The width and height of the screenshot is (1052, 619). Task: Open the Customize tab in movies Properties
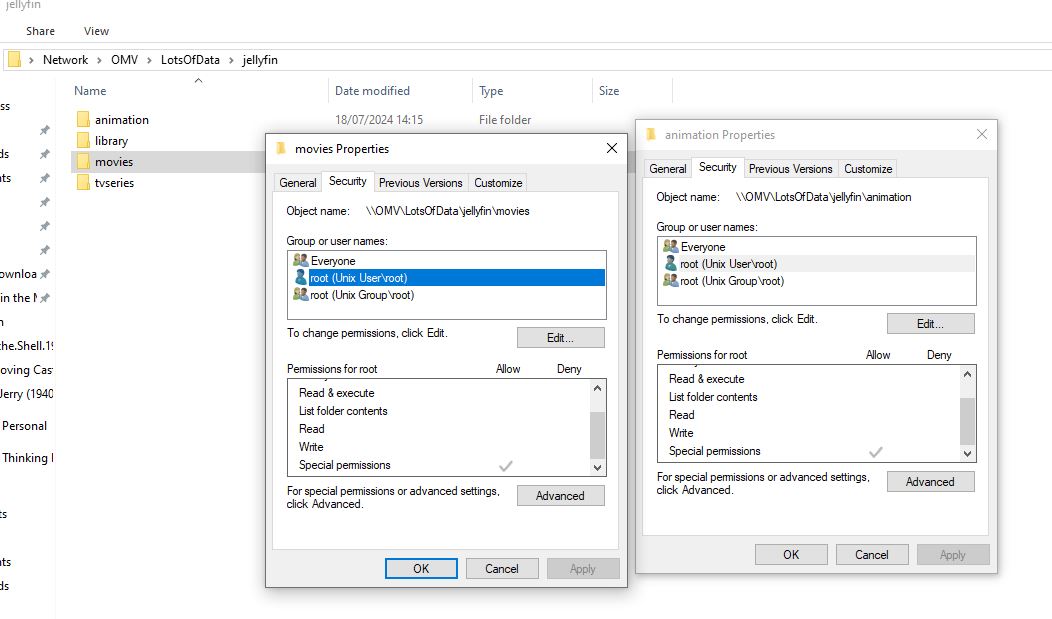click(498, 183)
